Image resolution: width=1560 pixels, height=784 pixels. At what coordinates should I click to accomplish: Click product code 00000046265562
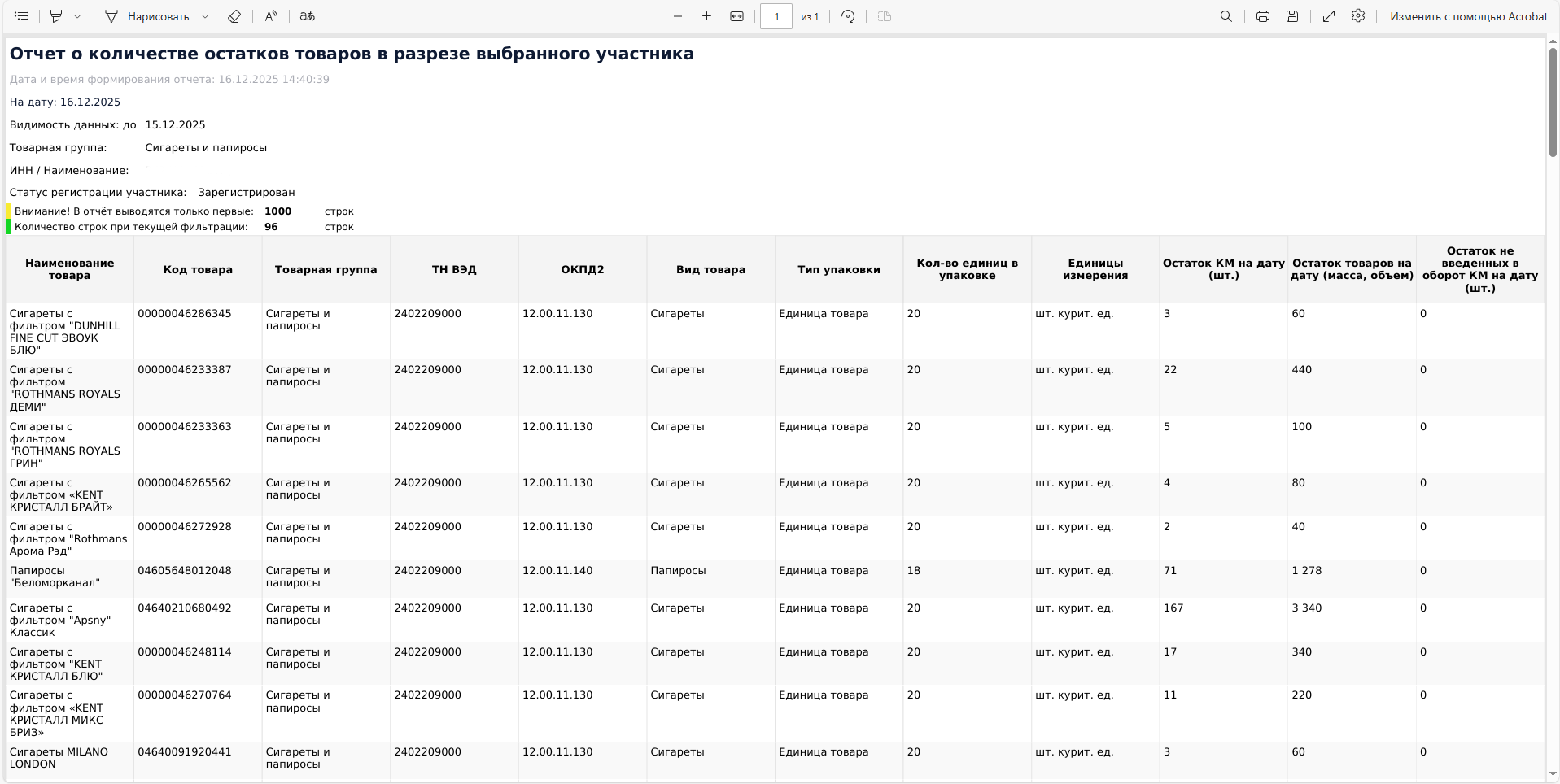point(185,483)
